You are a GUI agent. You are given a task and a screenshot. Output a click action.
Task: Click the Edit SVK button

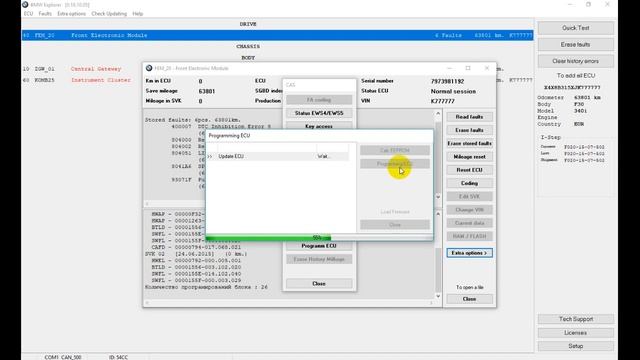[x=469, y=196]
